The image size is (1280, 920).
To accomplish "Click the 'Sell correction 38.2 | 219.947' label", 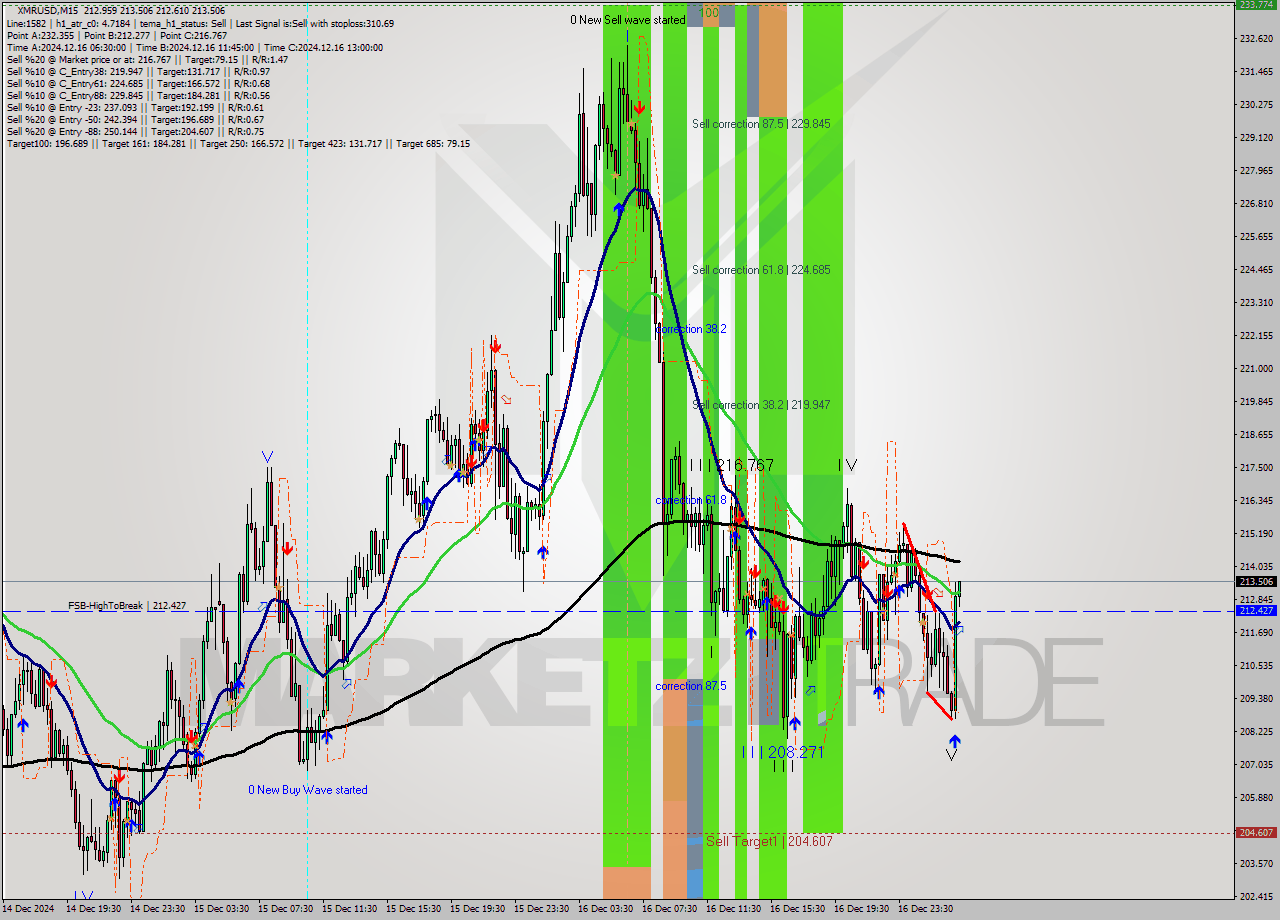I will [x=761, y=405].
